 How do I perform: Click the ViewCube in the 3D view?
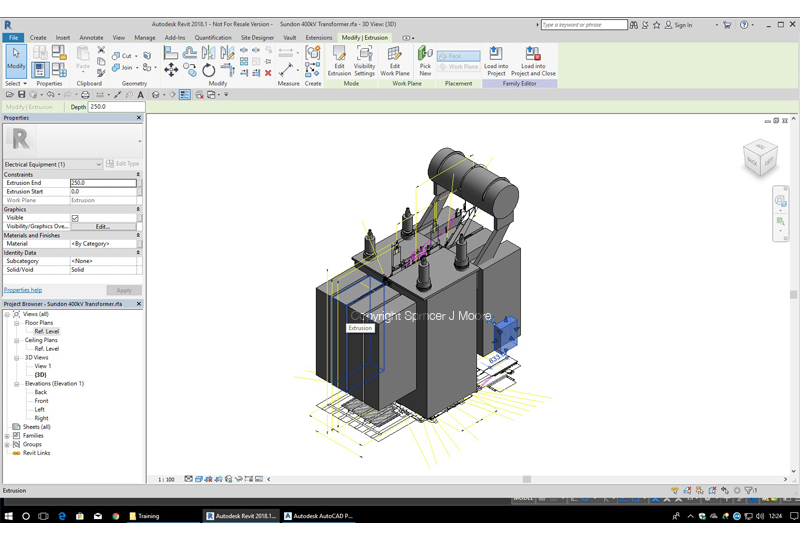click(760, 158)
